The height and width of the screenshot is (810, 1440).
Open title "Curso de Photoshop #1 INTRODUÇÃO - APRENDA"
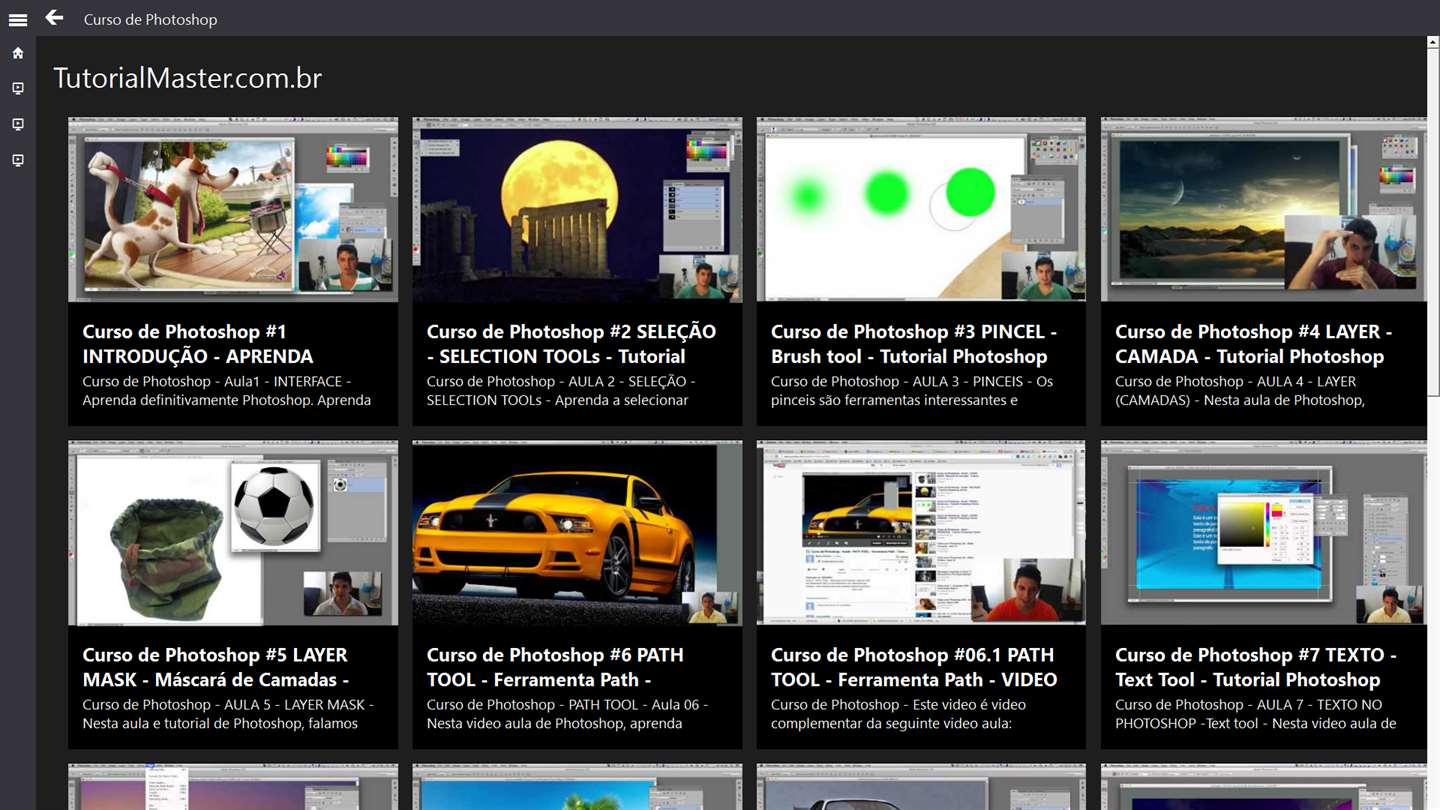198,344
